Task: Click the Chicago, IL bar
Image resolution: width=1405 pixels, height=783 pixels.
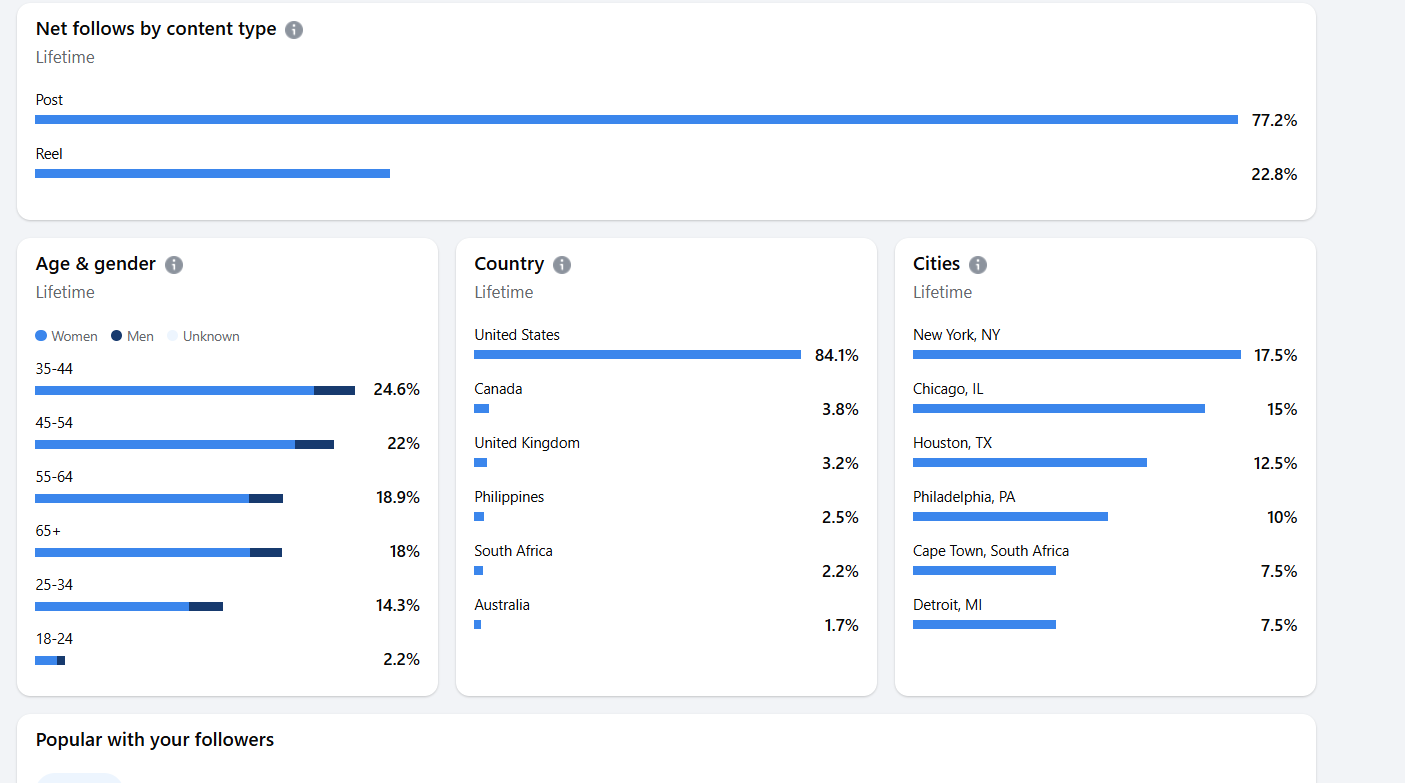Action: point(1058,409)
